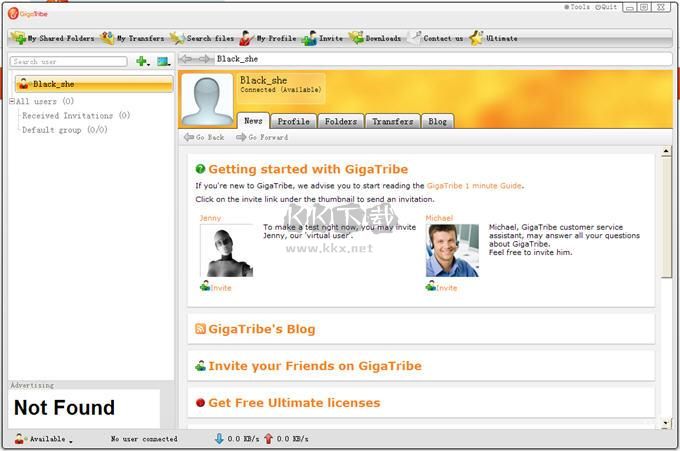The width and height of the screenshot is (680, 451).
Task: Open My Shared Folders in toolbar
Action: coord(53,38)
